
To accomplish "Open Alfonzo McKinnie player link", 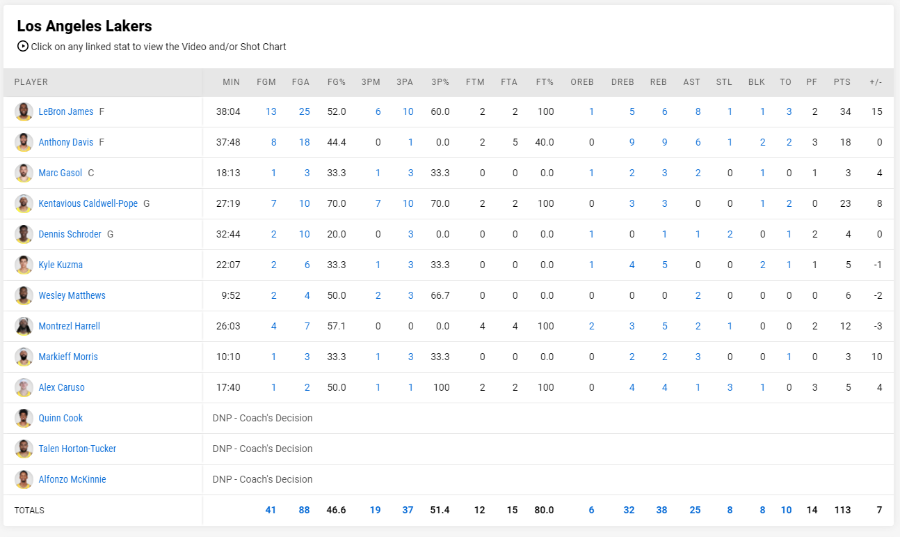I will click(72, 479).
